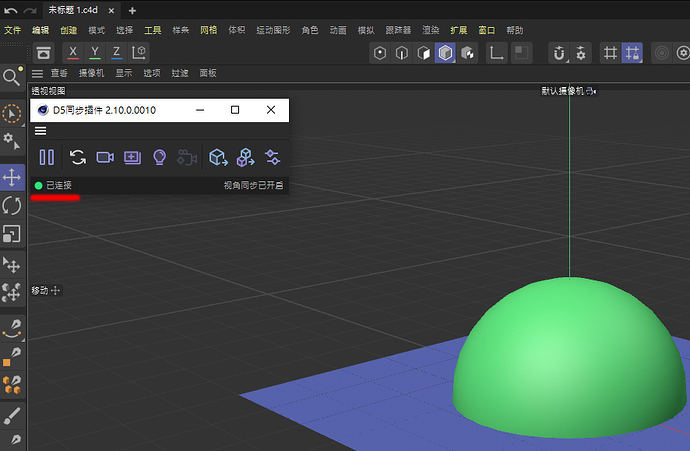Viewport: 690px width, 451px height.
Task: Open the 摄像机 viewport menu
Action: (x=92, y=73)
